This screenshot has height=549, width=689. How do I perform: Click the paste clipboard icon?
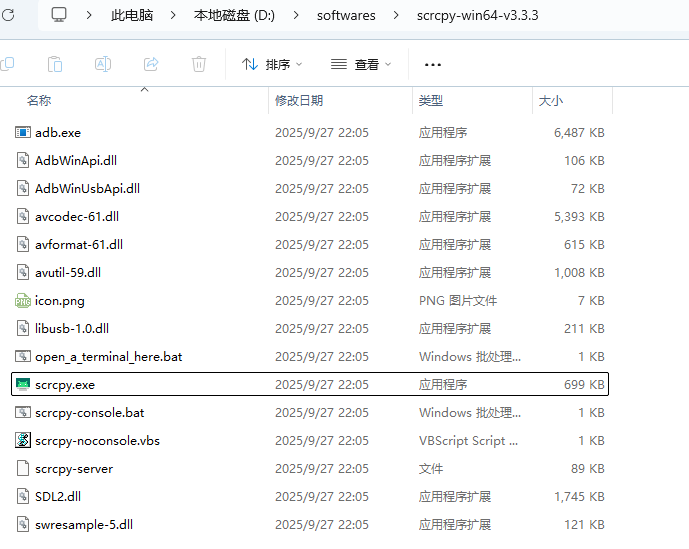55,64
